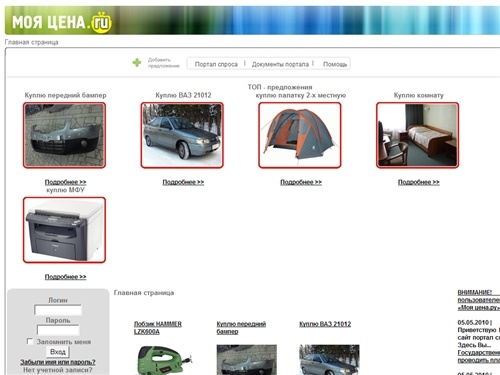The image size is (500, 375).
Task: Click the Нет учетной записи? text
Action: pyautogui.click(x=58, y=370)
